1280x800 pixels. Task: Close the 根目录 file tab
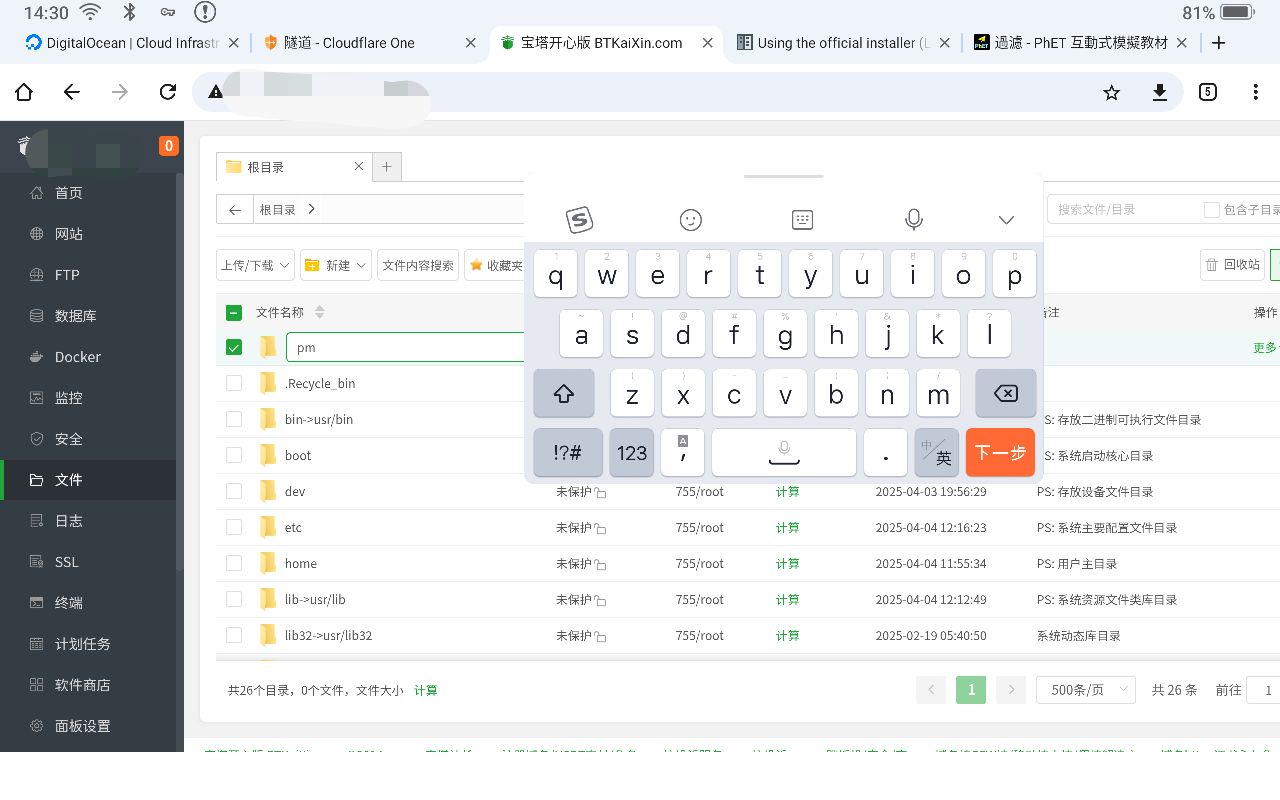click(x=359, y=167)
